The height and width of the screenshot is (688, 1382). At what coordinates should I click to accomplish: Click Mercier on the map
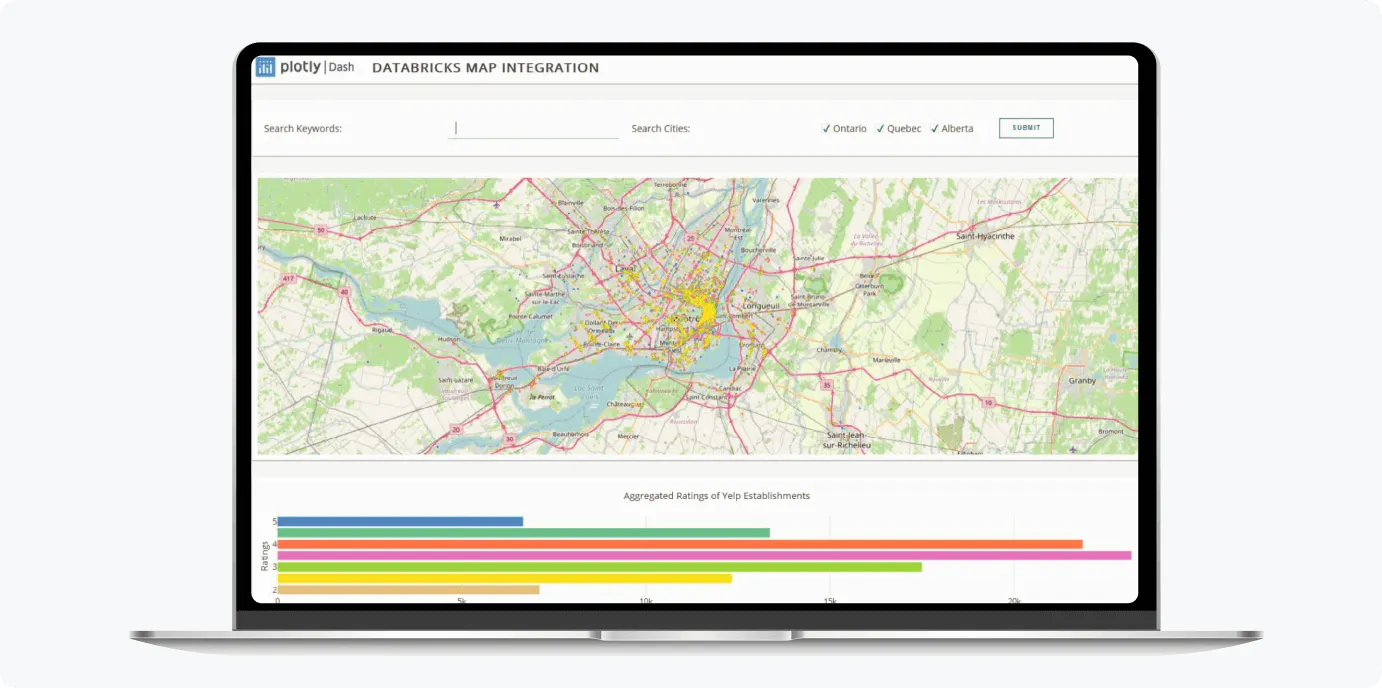pyautogui.click(x=628, y=436)
